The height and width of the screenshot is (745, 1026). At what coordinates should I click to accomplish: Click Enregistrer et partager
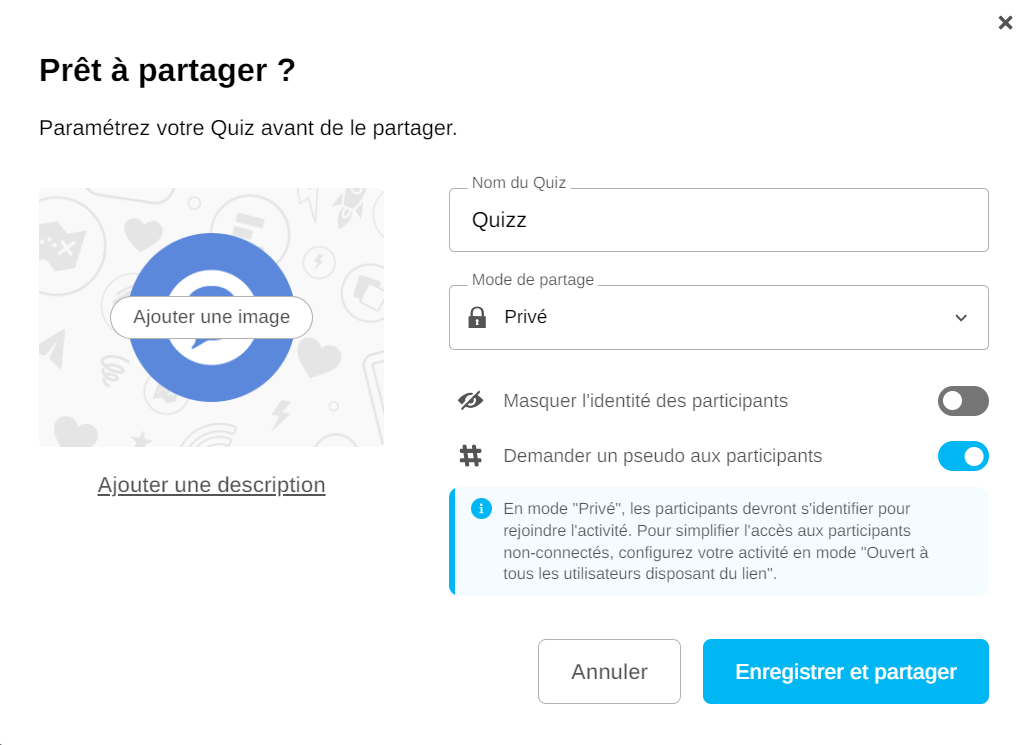pos(845,672)
